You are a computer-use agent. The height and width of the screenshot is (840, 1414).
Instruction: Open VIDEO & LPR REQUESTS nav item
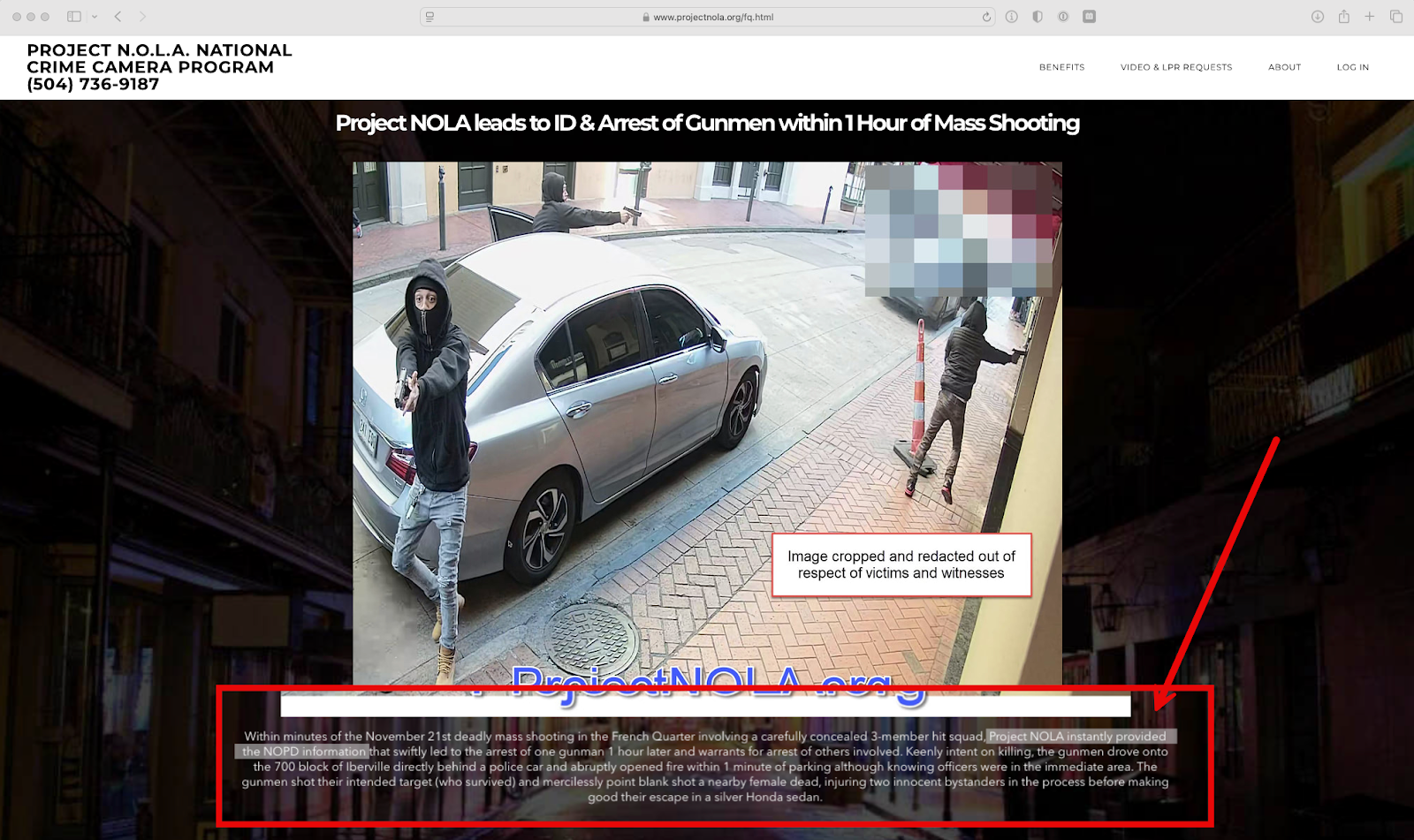(x=1176, y=67)
